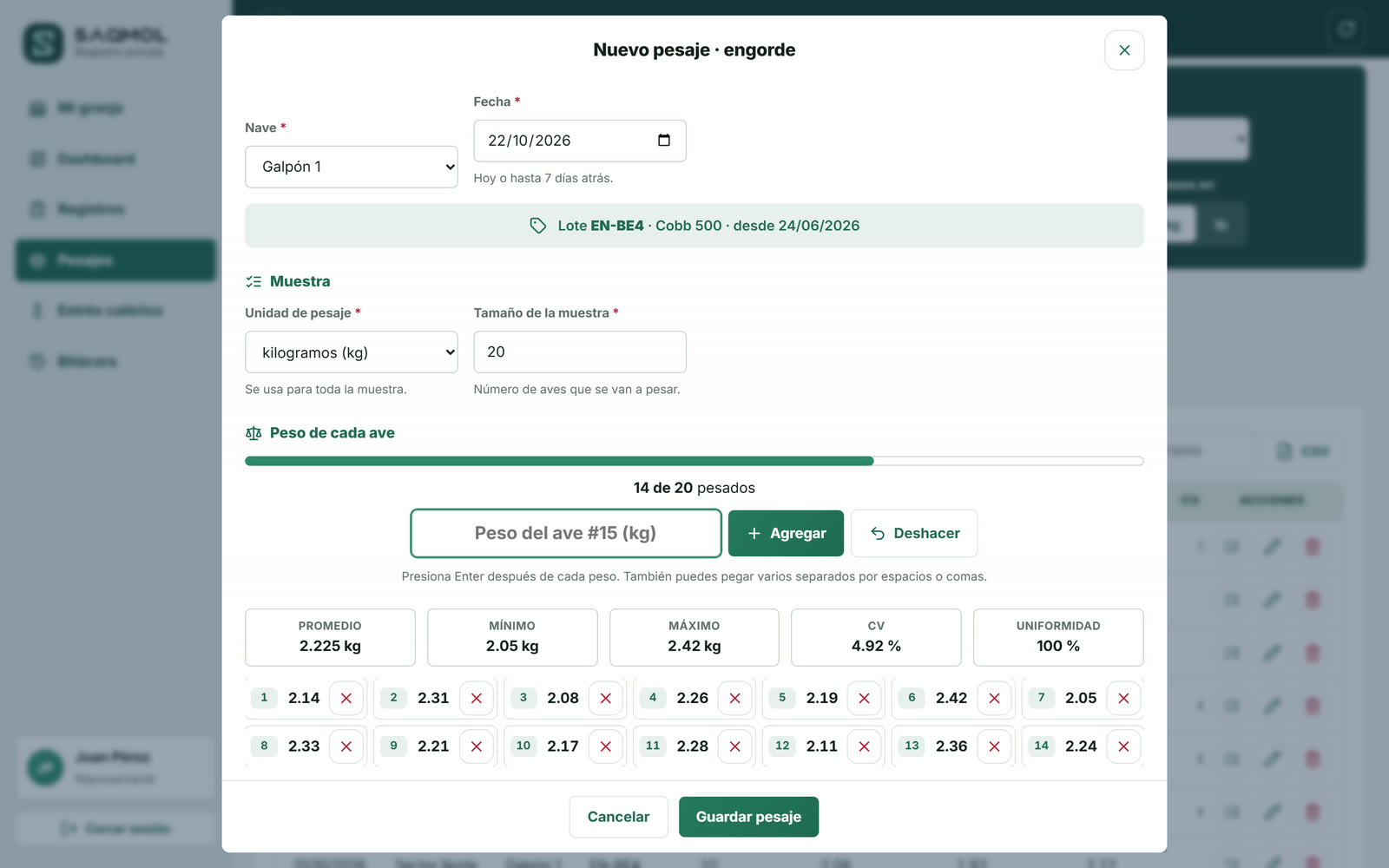The image size is (1389, 868).
Task: Delete weight entry #6 of 2.42
Action: pos(994,698)
